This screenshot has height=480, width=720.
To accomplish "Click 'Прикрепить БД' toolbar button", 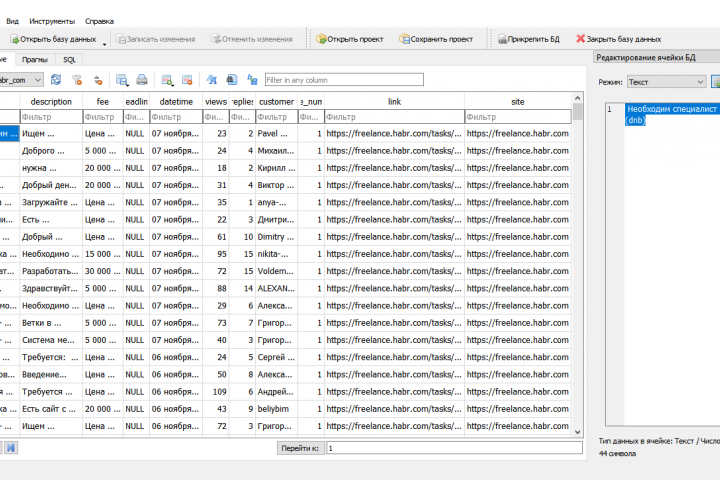I will tap(529, 39).
